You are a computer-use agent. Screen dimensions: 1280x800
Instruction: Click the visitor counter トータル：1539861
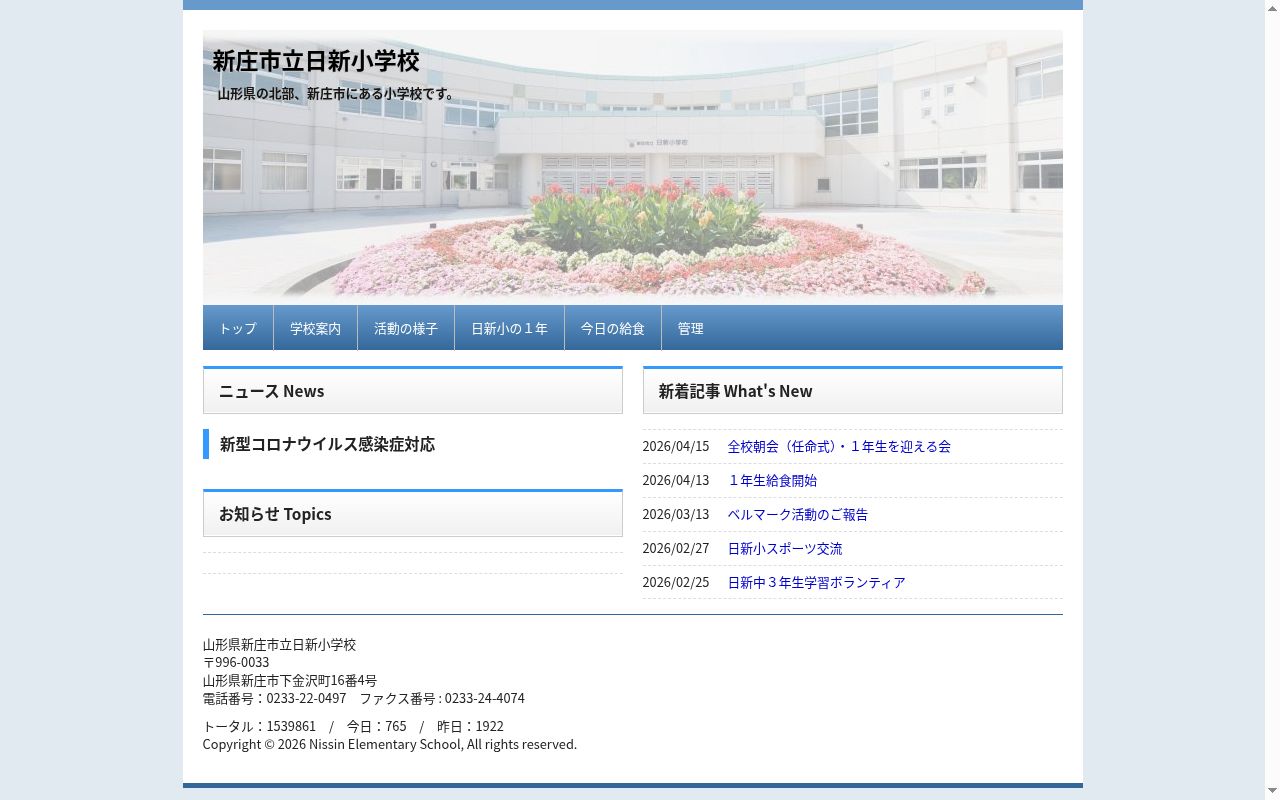click(x=260, y=726)
